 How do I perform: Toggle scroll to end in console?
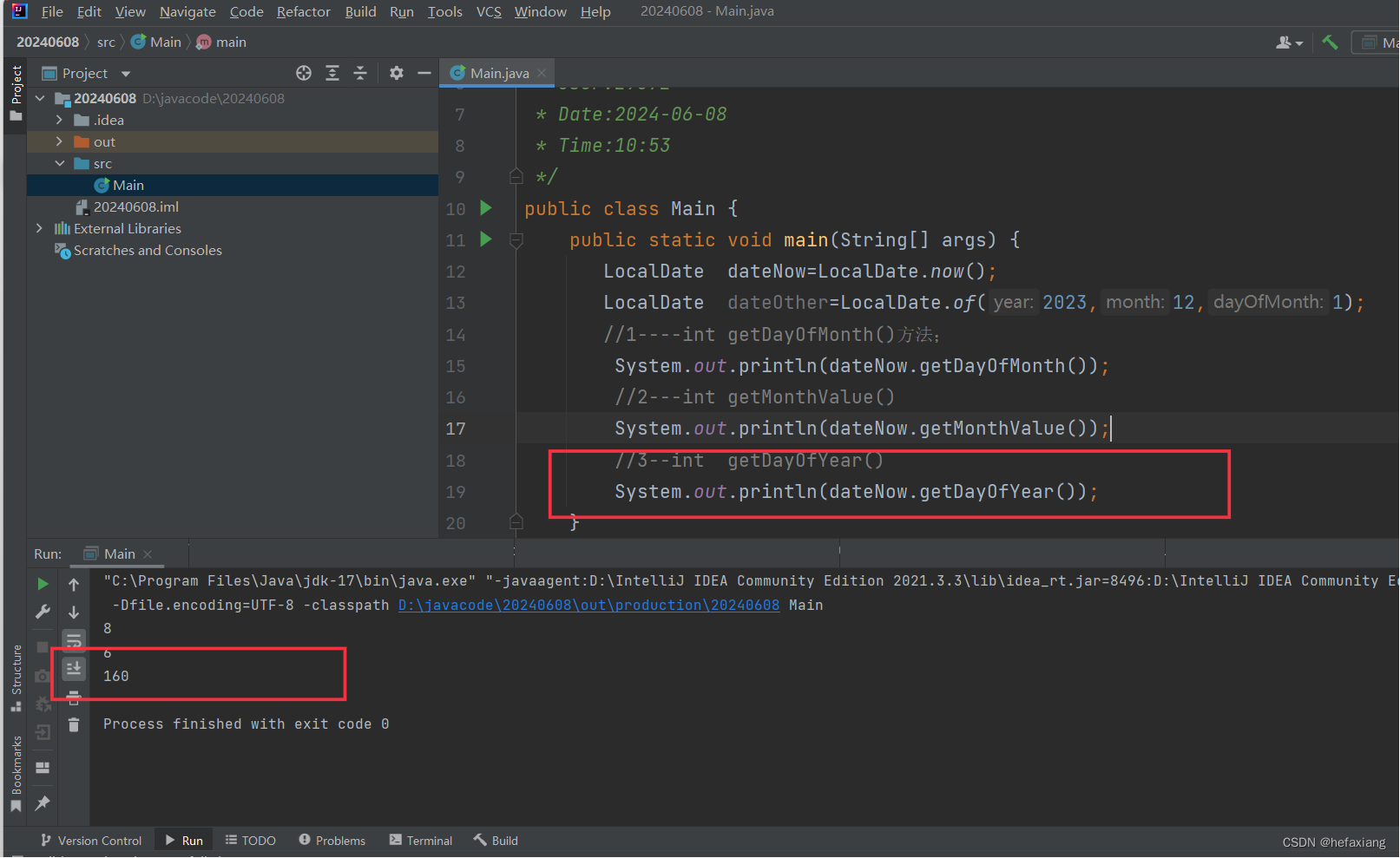[x=74, y=668]
